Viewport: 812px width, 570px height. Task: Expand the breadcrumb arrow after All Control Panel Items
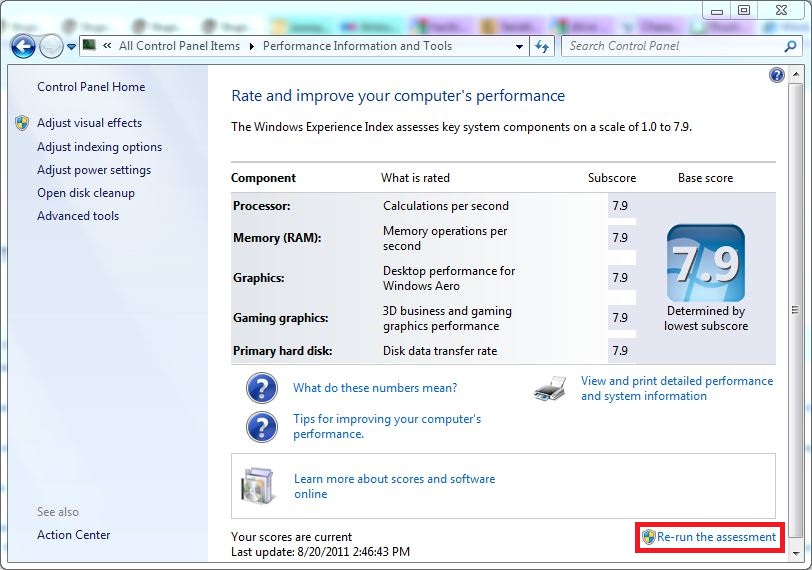(x=252, y=46)
